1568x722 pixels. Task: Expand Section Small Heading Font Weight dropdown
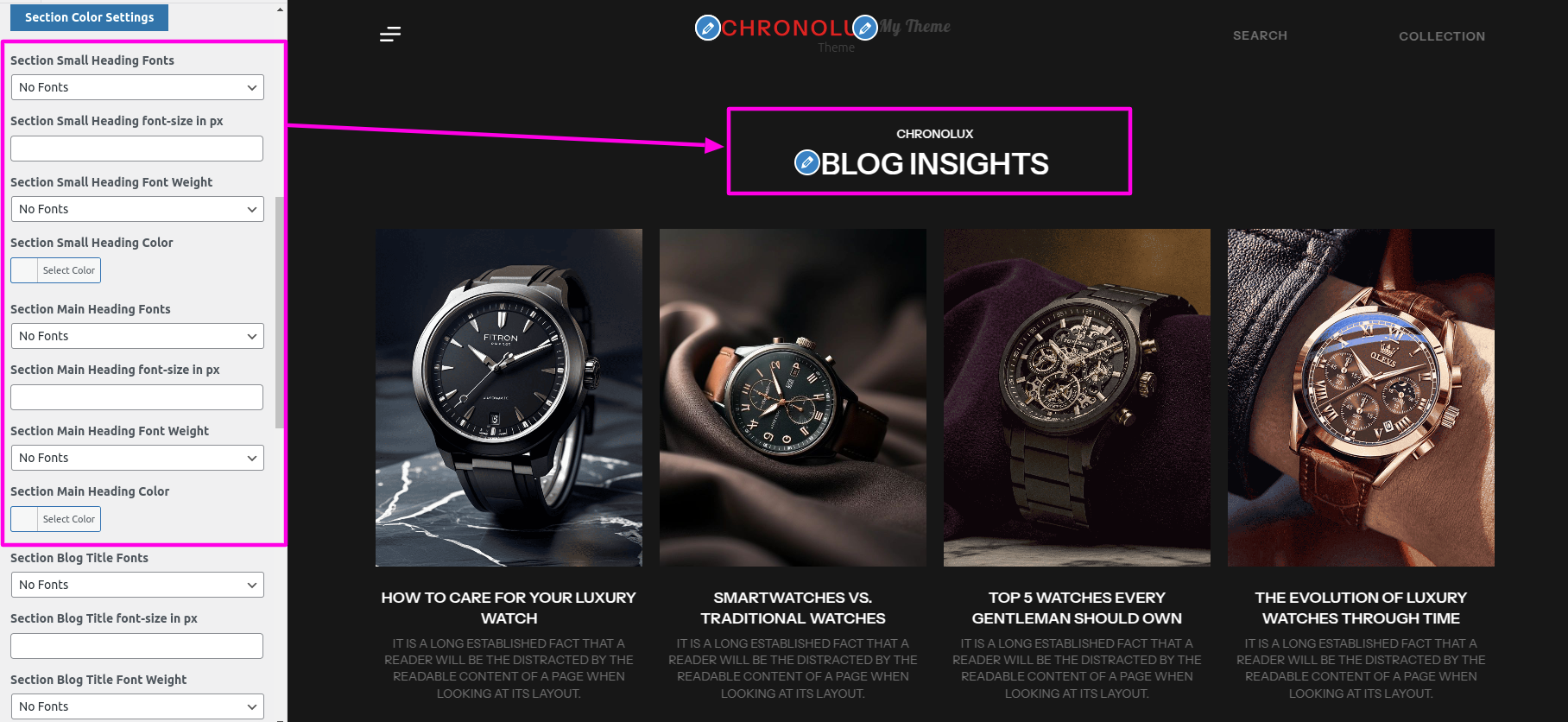pos(137,209)
